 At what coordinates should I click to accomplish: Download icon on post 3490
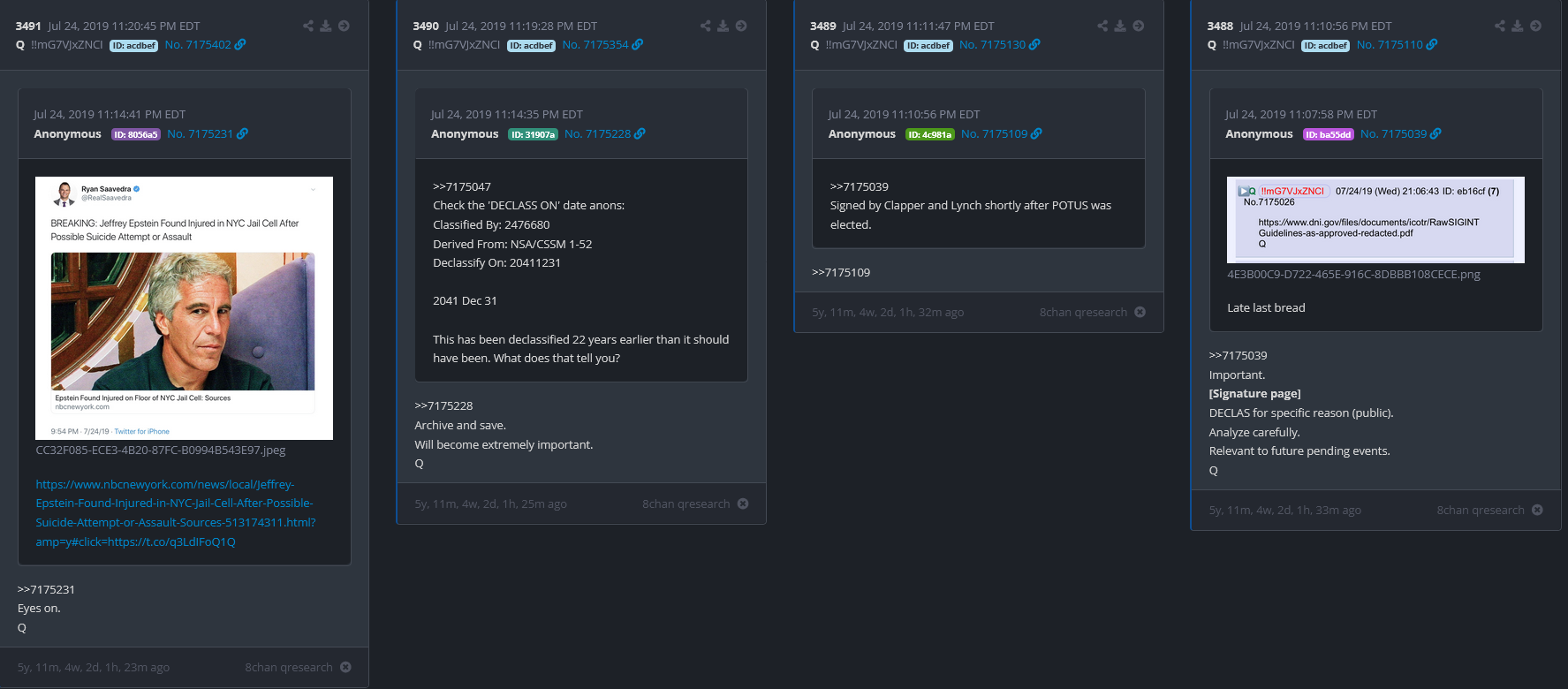(723, 26)
